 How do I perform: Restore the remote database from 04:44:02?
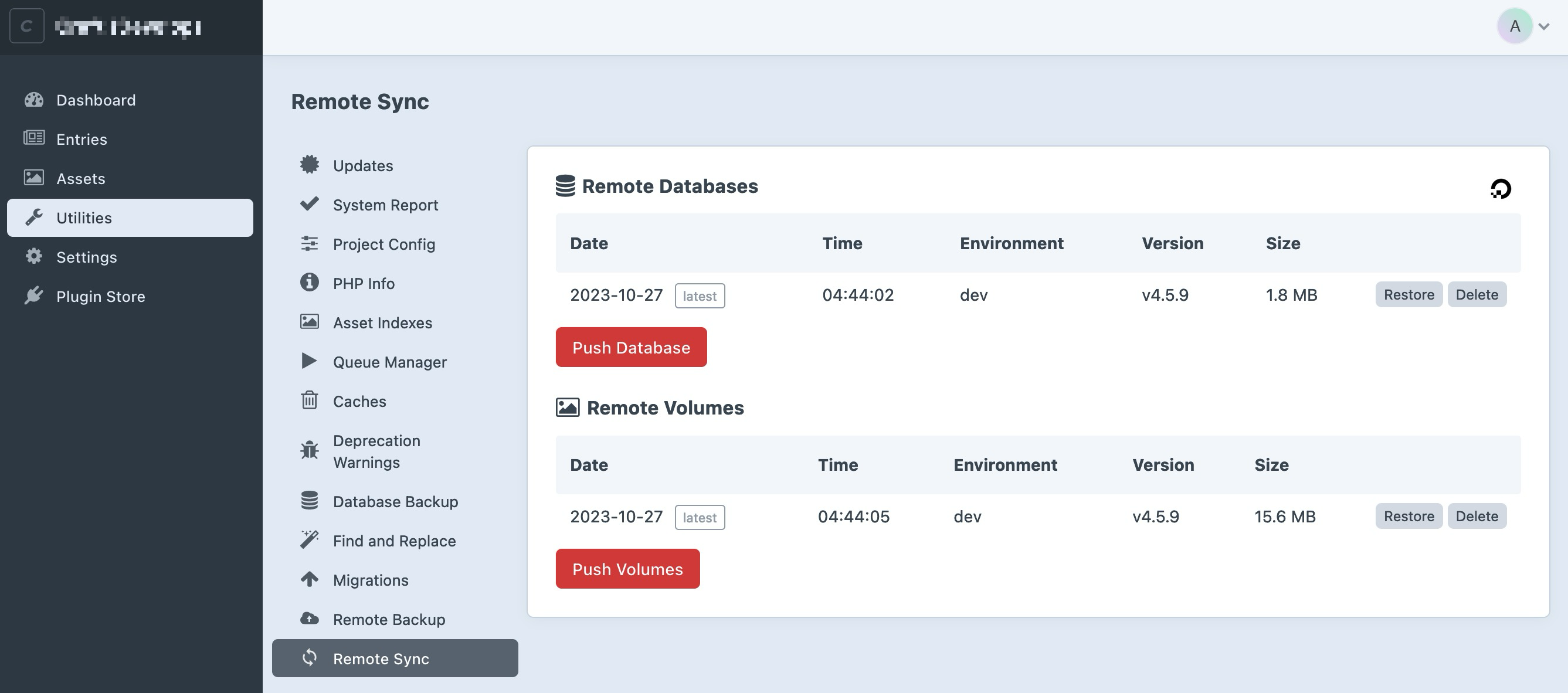pos(1409,294)
